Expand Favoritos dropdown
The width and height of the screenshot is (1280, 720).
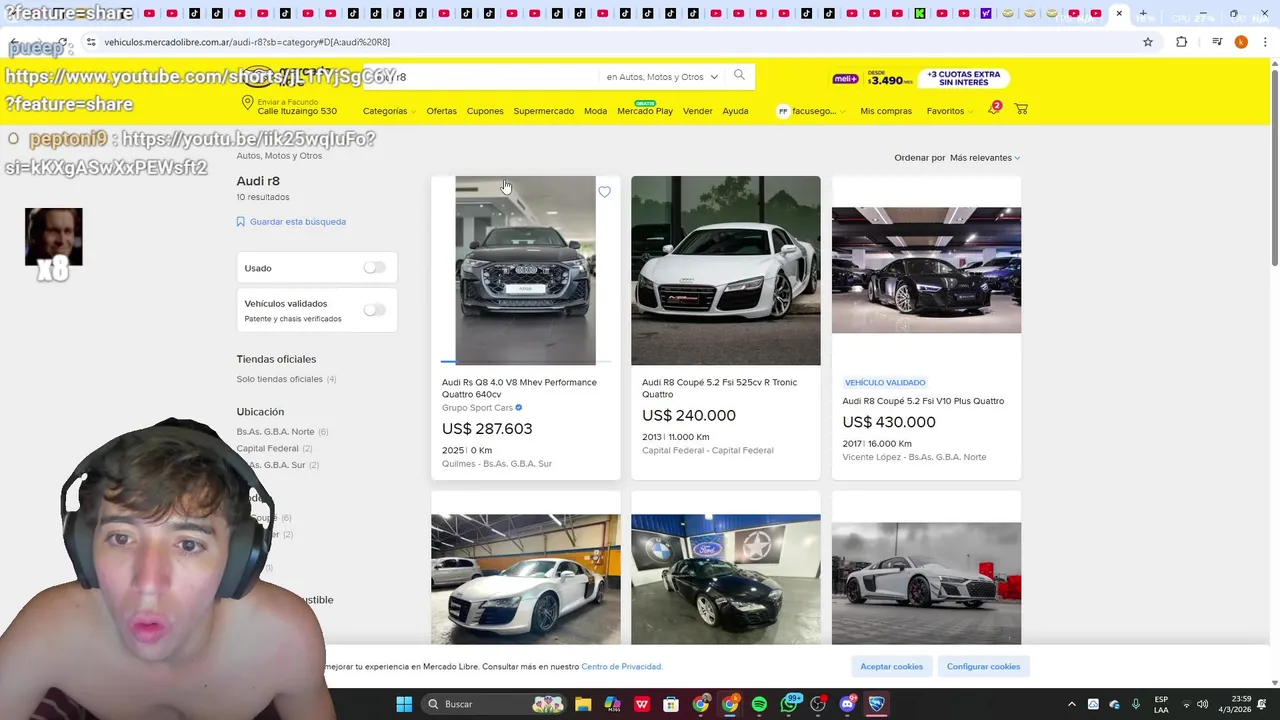pos(949,111)
